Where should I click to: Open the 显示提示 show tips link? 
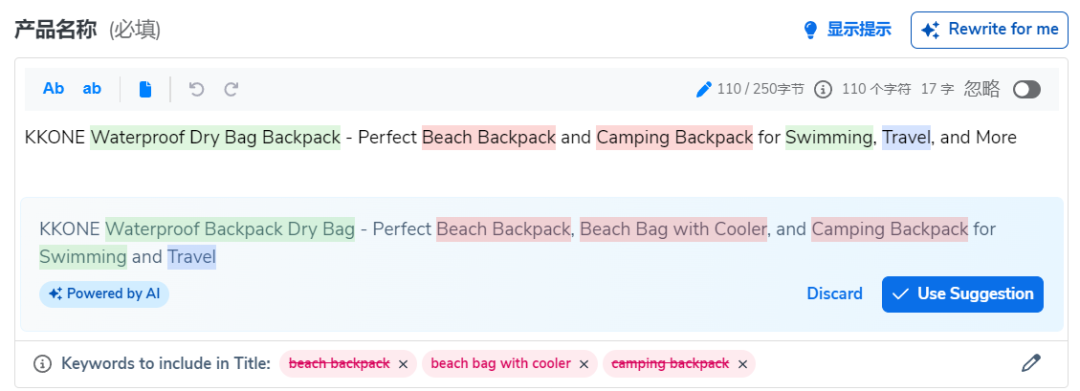[x=847, y=30]
